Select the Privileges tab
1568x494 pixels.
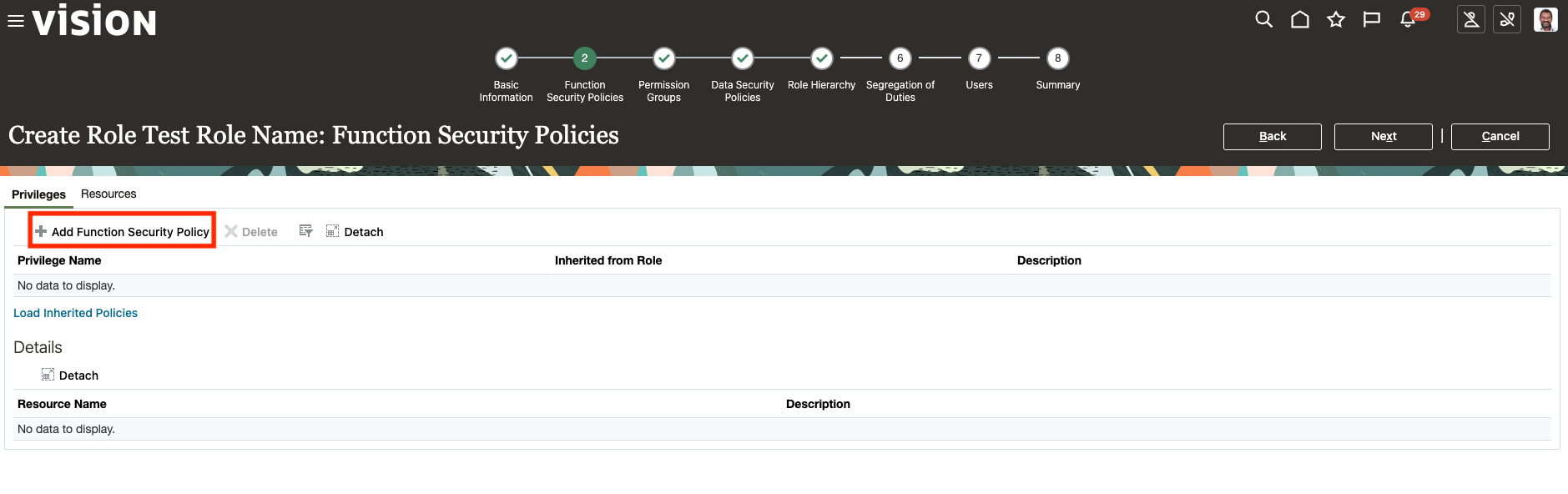(38, 194)
